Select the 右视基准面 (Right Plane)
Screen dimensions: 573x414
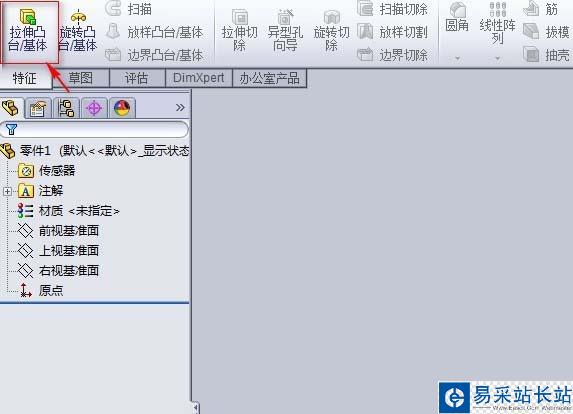click(58, 271)
